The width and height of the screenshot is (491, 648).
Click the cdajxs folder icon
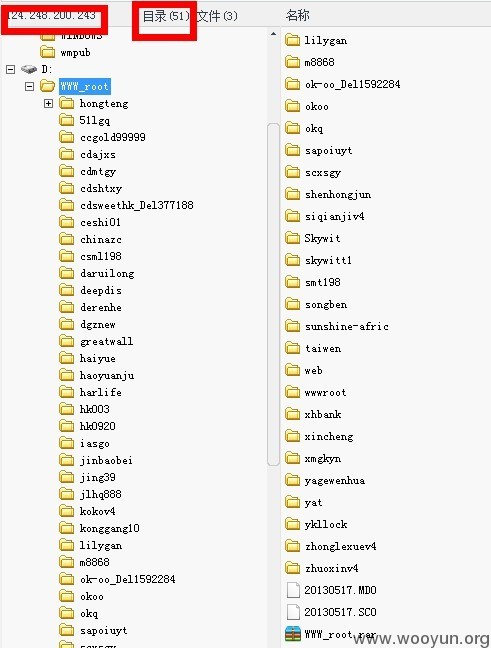67,154
